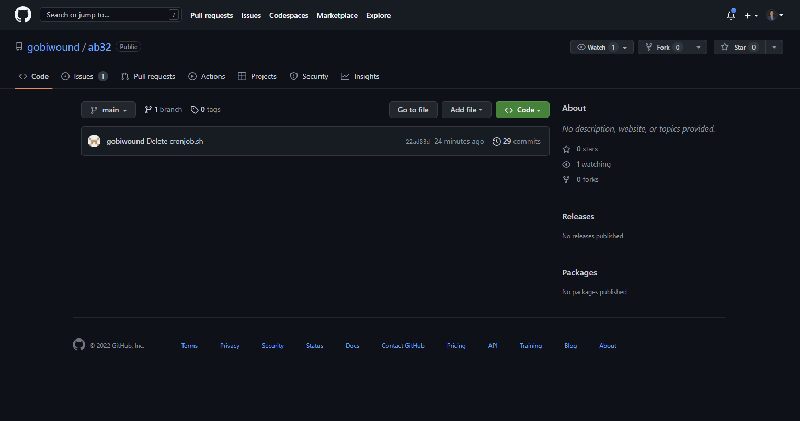Viewport: 800px width, 421px height.
Task: Focus the Search or jump to field
Action: pos(110,15)
